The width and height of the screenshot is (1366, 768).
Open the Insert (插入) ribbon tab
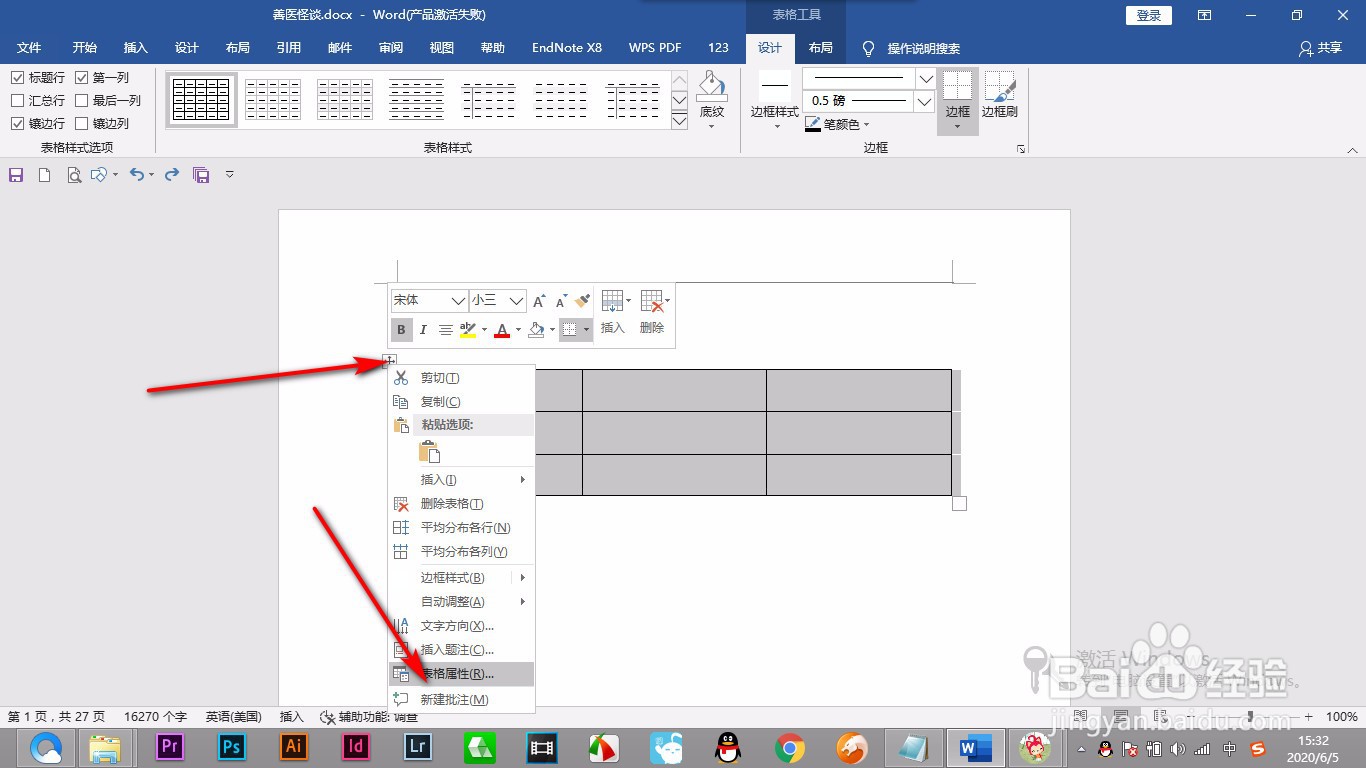pyautogui.click(x=135, y=48)
